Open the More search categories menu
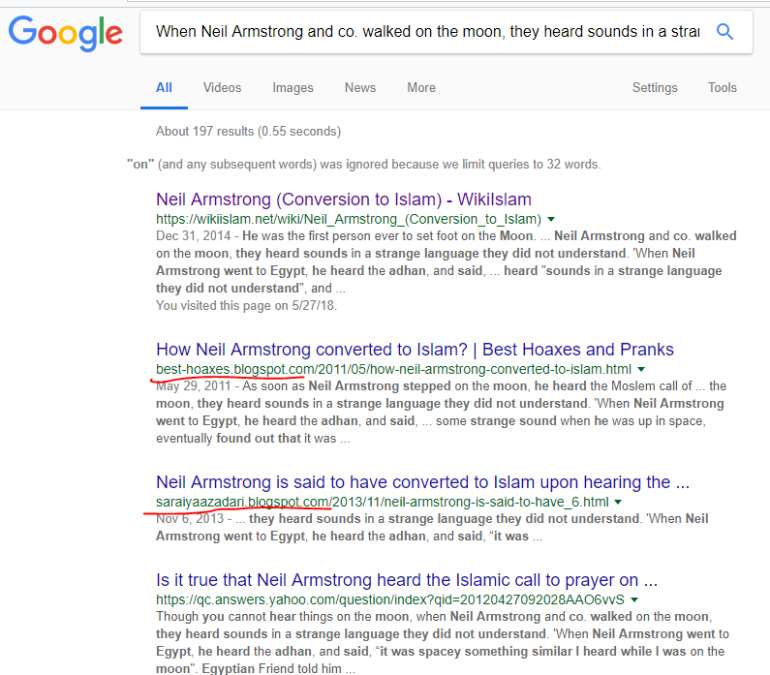This screenshot has height=675, width=770. click(421, 88)
